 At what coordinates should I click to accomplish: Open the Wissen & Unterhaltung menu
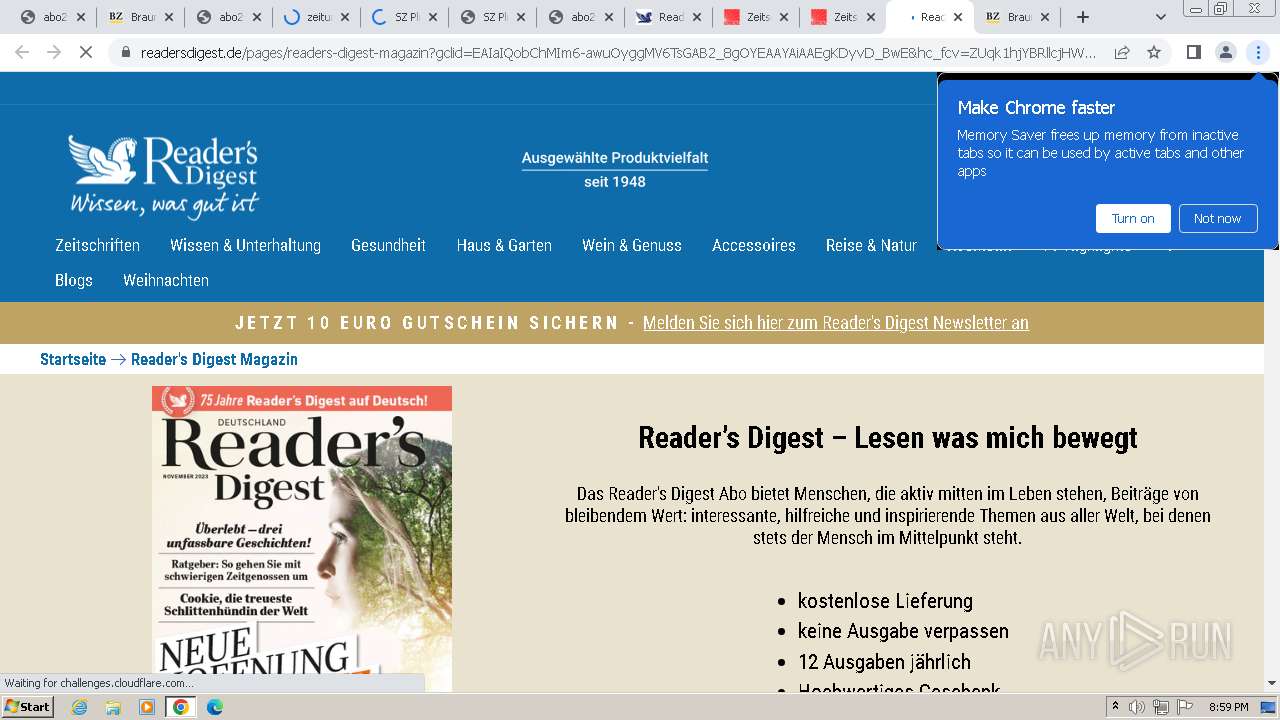point(245,245)
